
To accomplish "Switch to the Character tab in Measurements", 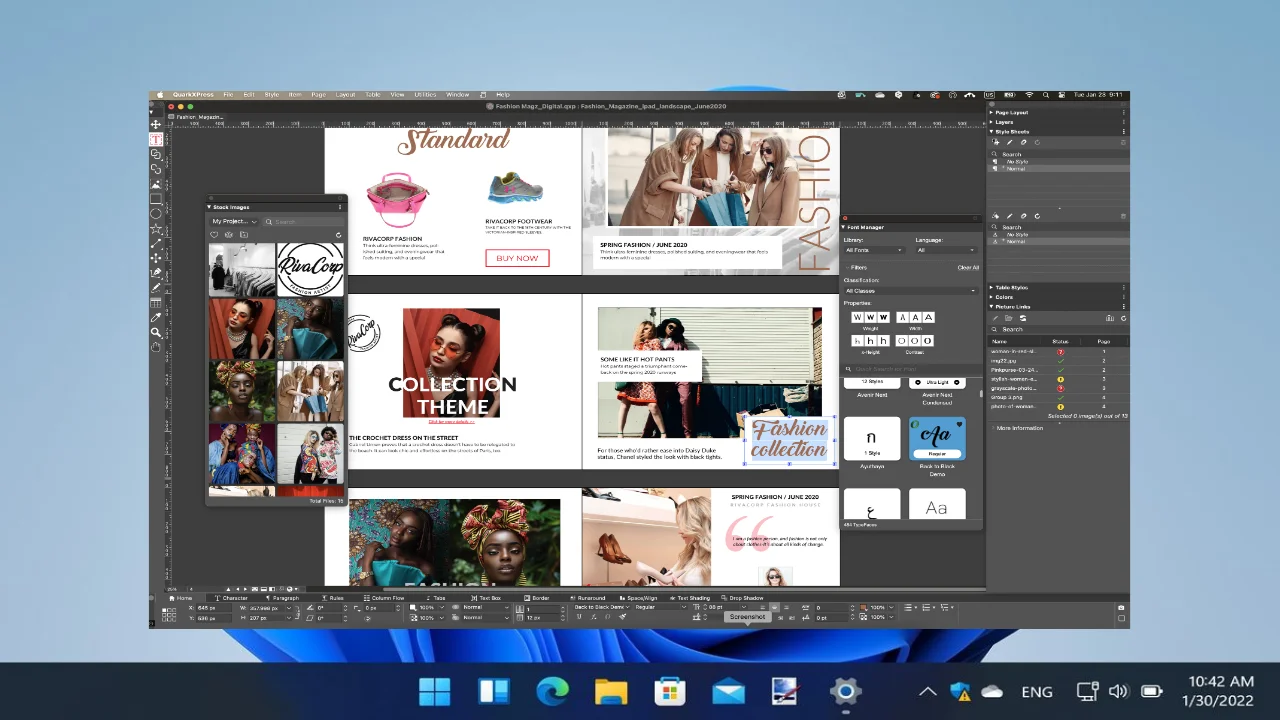I will point(232,598).
